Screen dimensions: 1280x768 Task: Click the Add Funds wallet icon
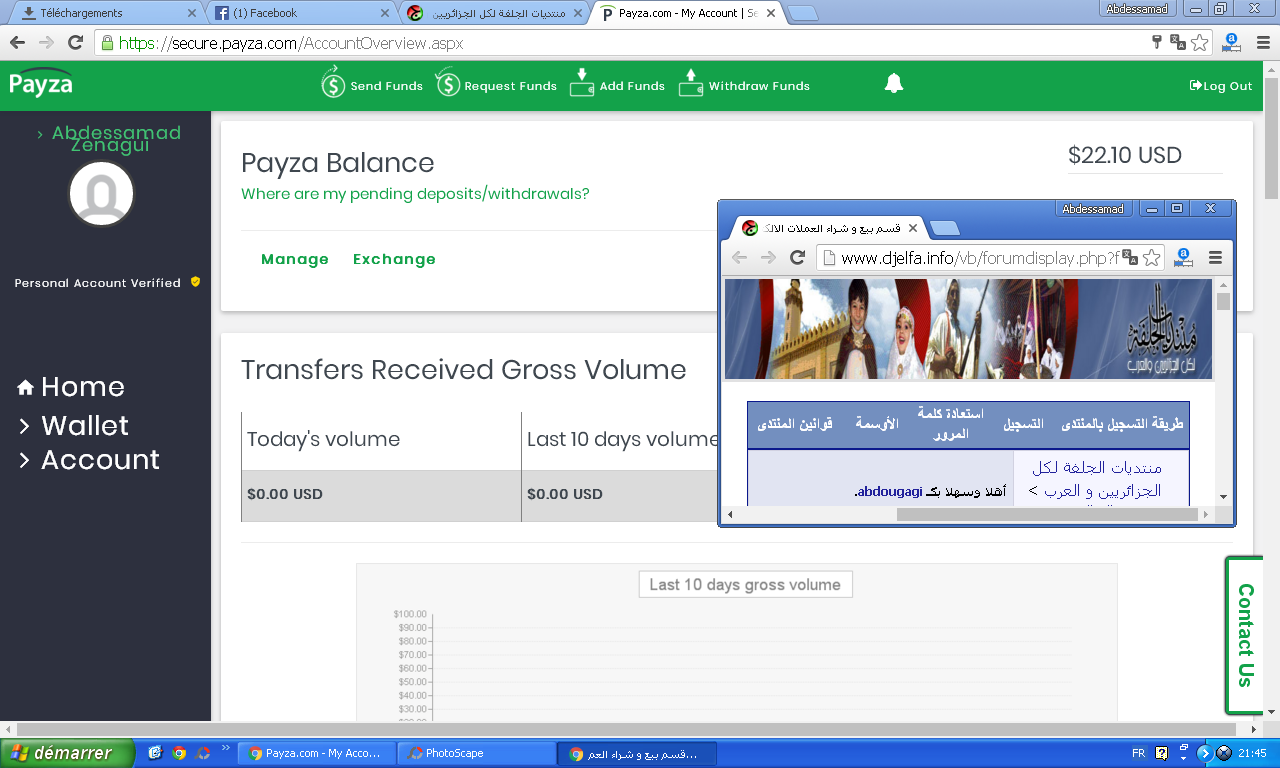pyautogui.click(x=582, y=83)
